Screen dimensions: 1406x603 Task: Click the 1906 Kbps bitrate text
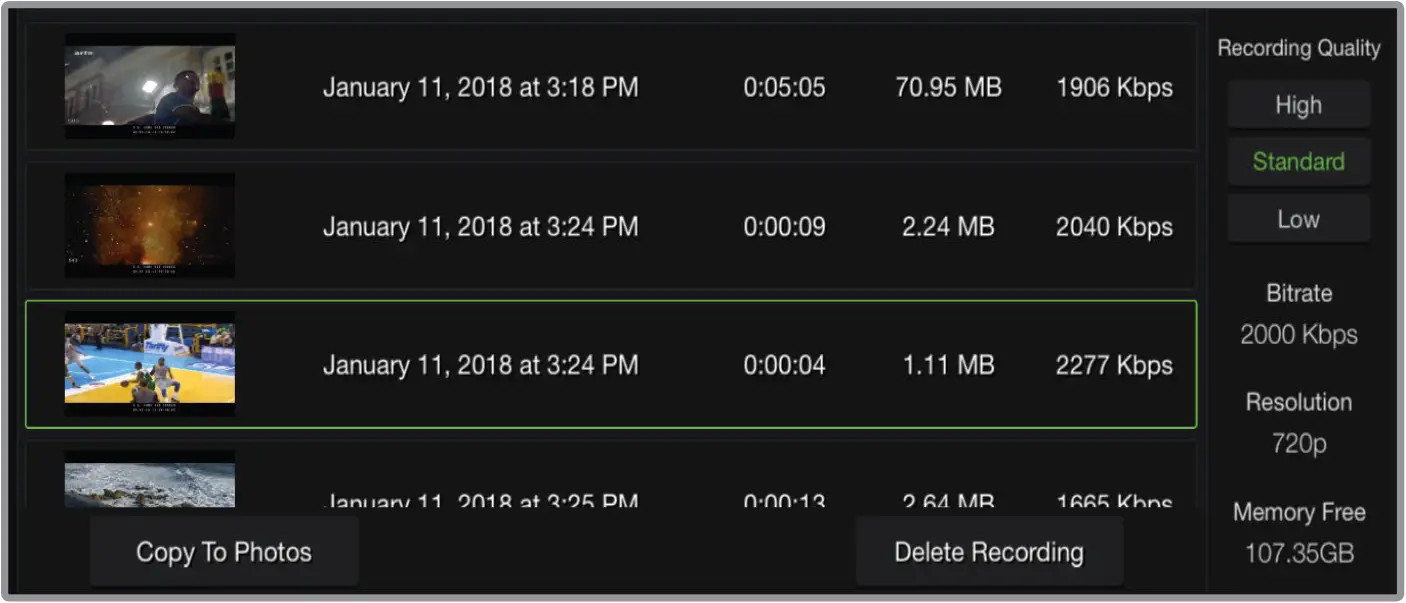(1114, 88)
